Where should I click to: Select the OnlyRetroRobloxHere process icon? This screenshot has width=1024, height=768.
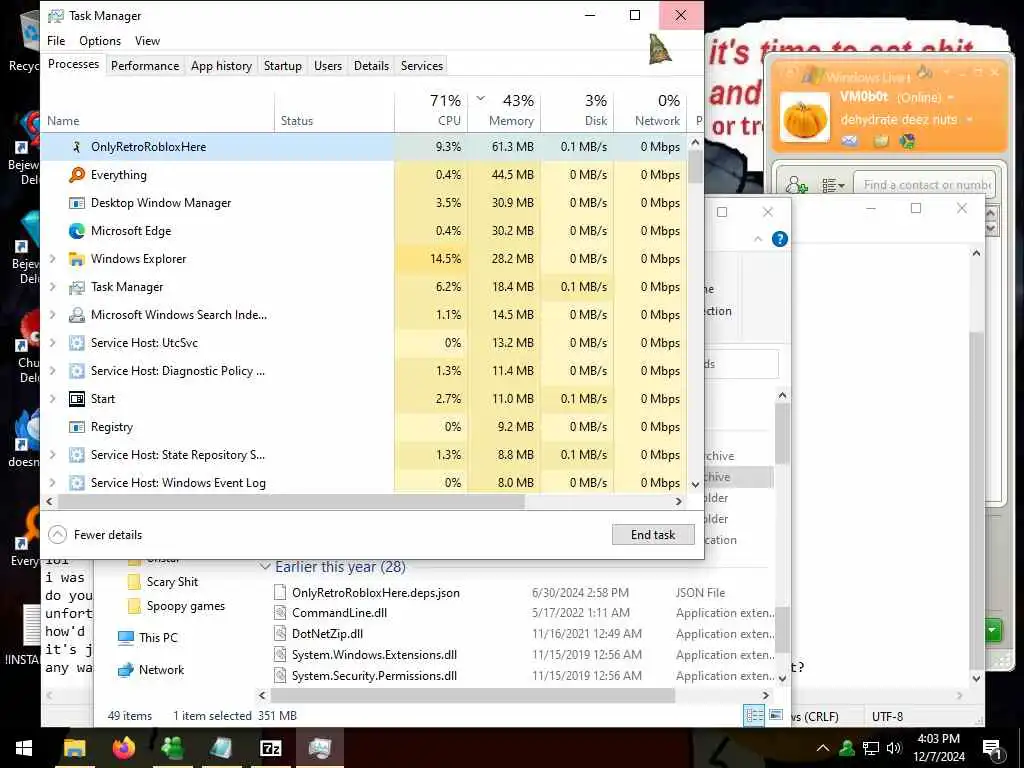(76, 147)
